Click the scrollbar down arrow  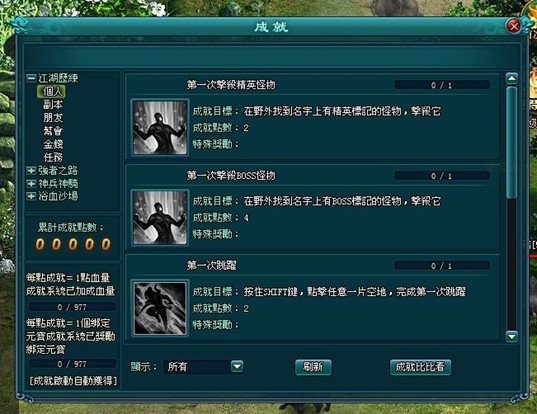tap(512, 337)
